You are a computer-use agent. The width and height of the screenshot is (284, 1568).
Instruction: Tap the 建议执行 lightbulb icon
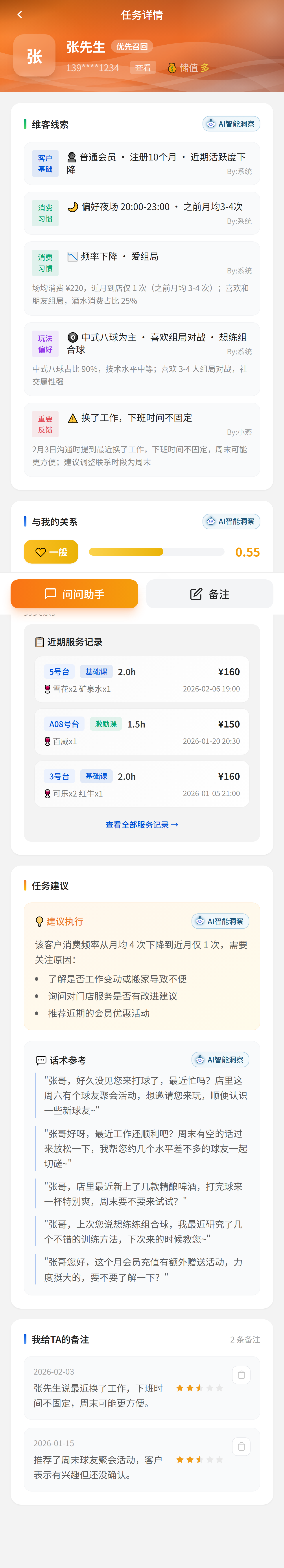click(40, 922)
